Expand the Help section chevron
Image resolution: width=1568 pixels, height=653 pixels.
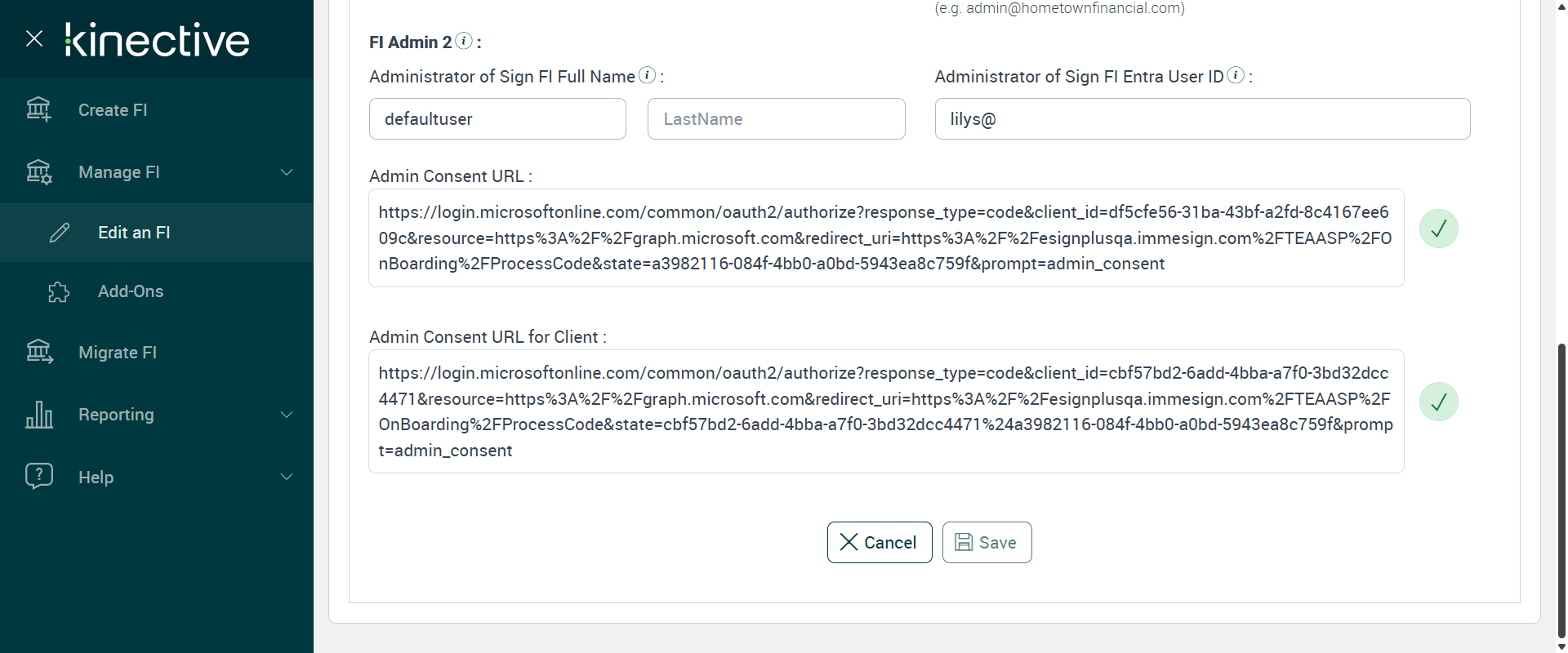287,477
